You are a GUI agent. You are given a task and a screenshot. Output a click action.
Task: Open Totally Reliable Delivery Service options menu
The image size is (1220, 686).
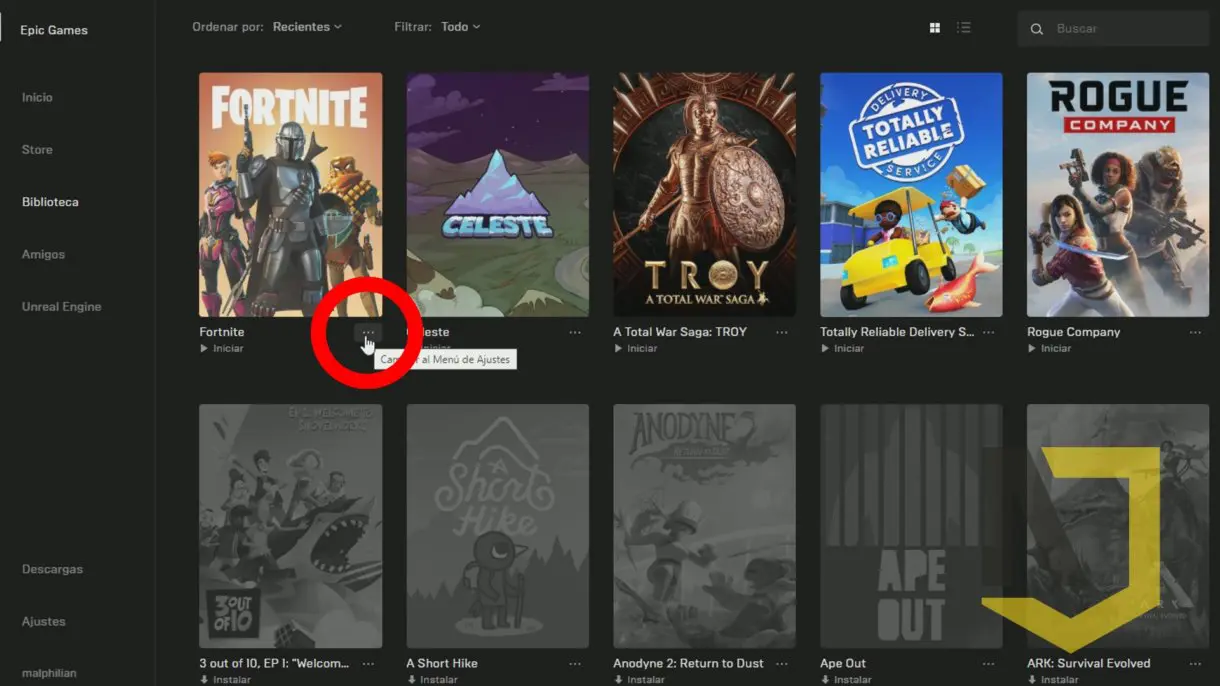pos(989,332)
